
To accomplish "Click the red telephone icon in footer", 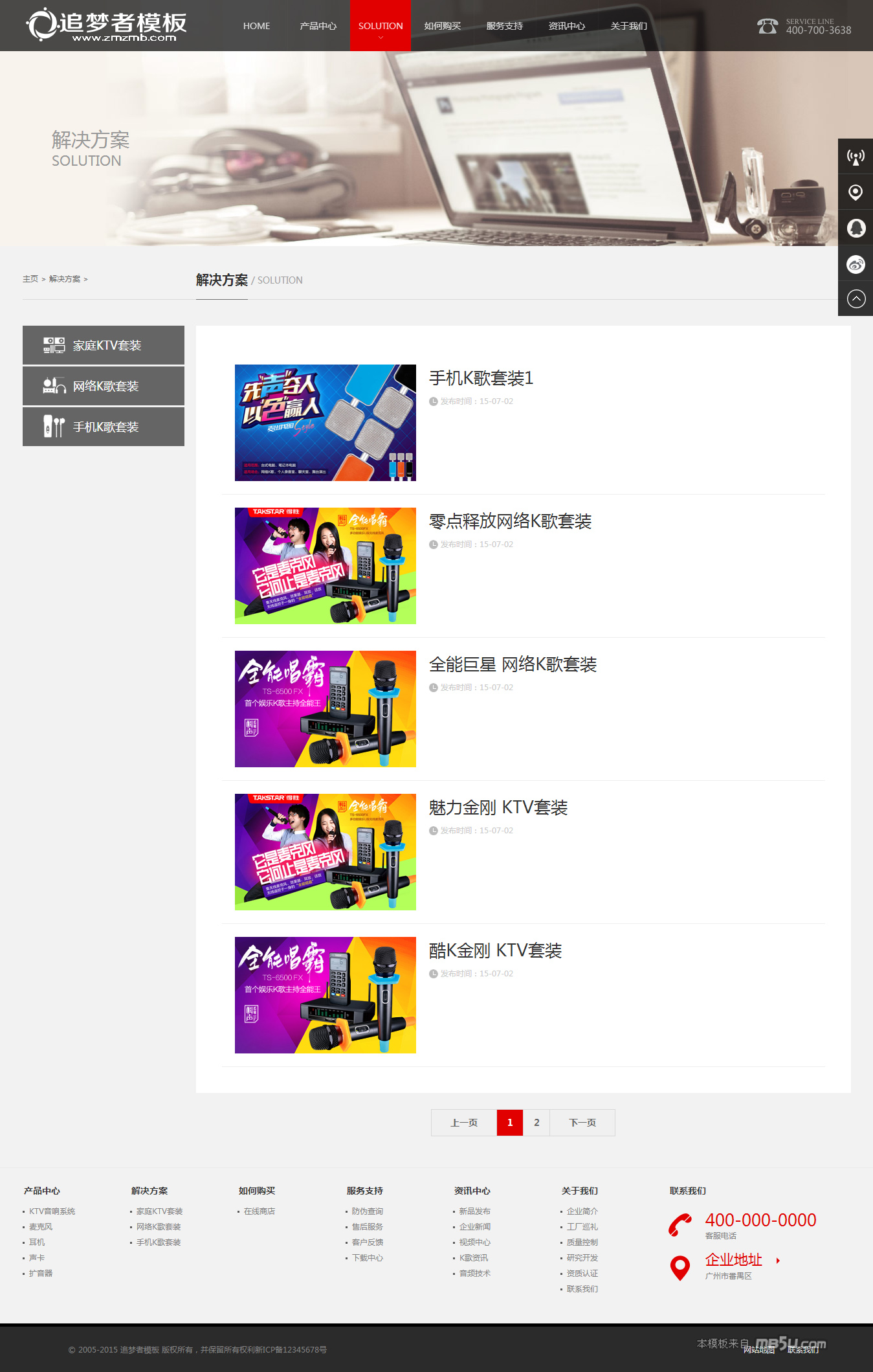I will [x=680, y=1225].
